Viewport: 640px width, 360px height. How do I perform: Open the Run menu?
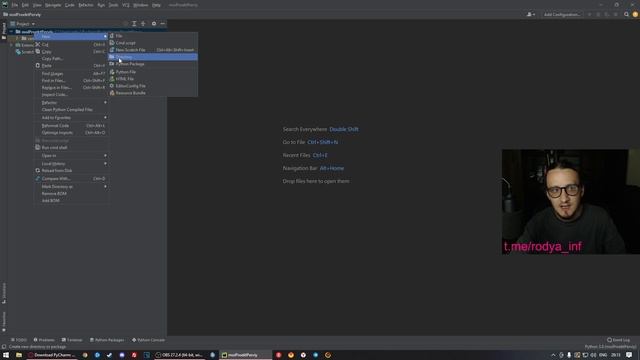pyautogui.click(x=101, y=5)
